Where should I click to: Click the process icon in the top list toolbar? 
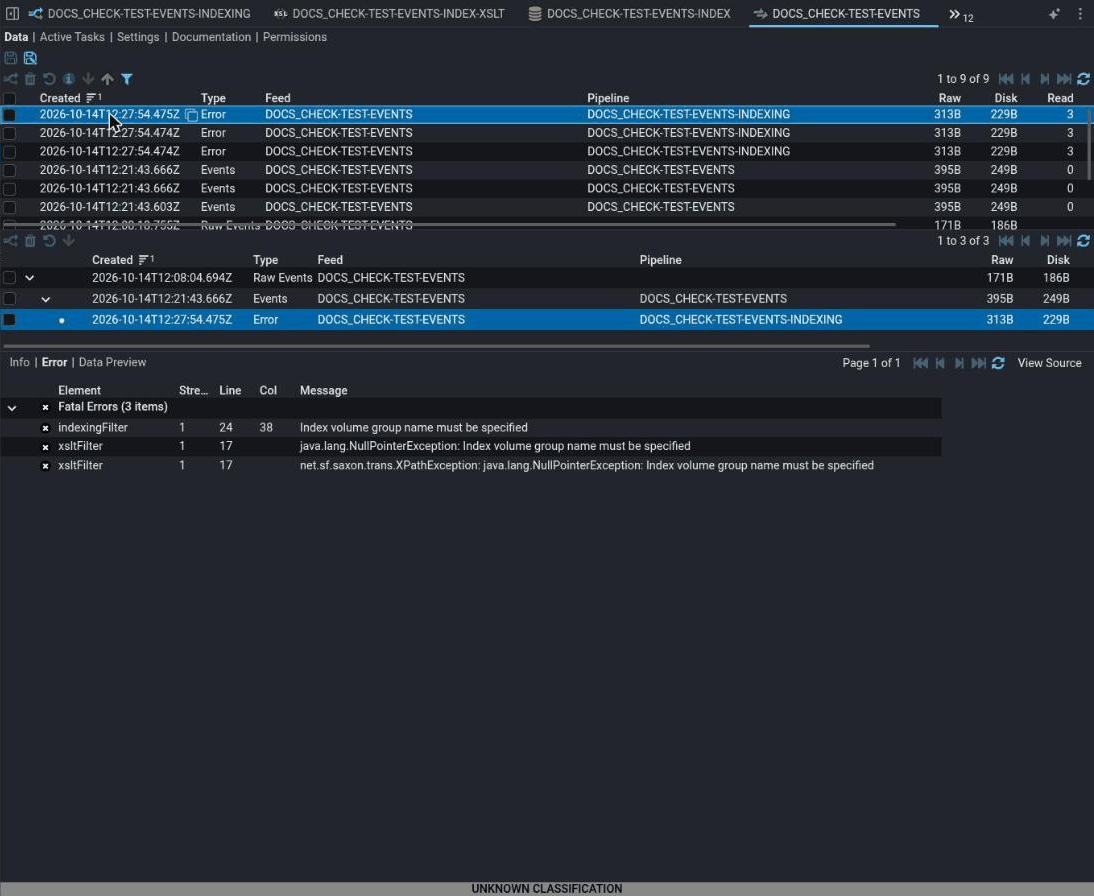click(10, 79)
